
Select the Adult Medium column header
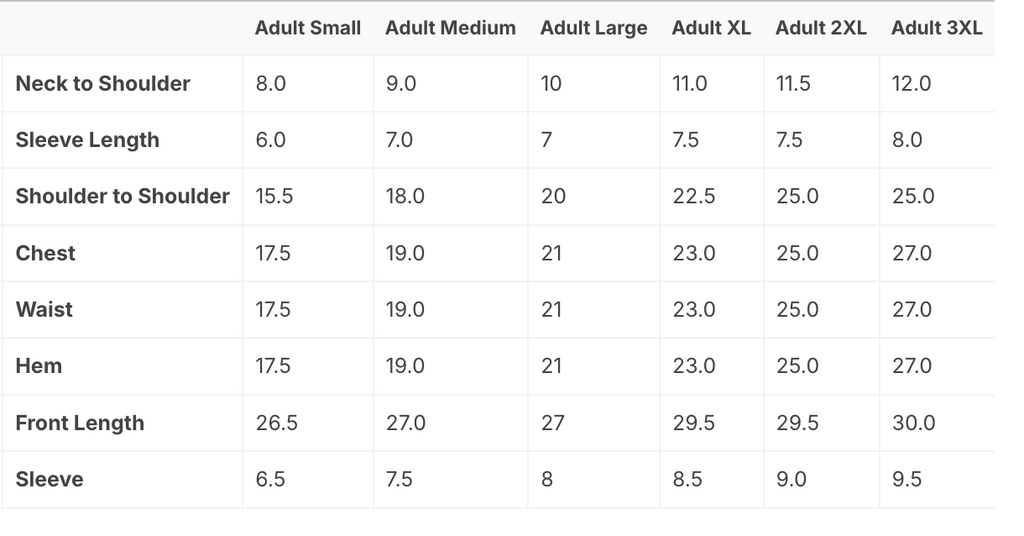pos(450,28)
